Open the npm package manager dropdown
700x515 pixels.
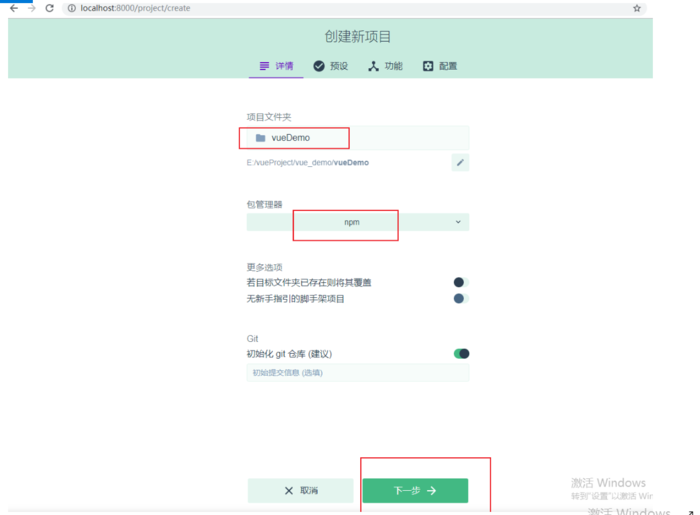352,222
